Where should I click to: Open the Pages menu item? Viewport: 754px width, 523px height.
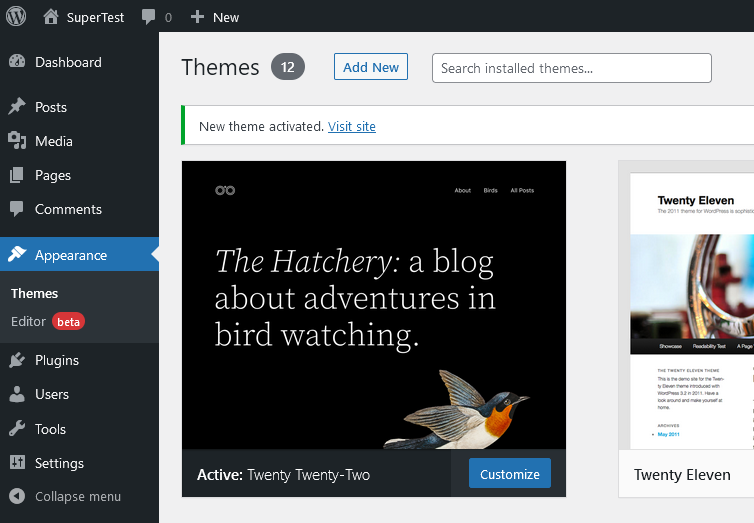point(53,175)
